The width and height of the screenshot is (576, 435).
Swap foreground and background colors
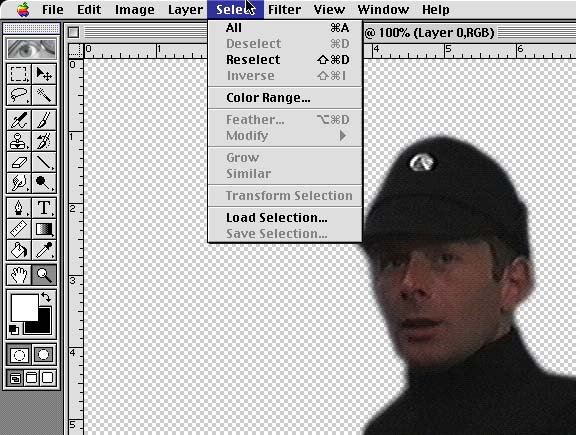click(x=46, y=297)
